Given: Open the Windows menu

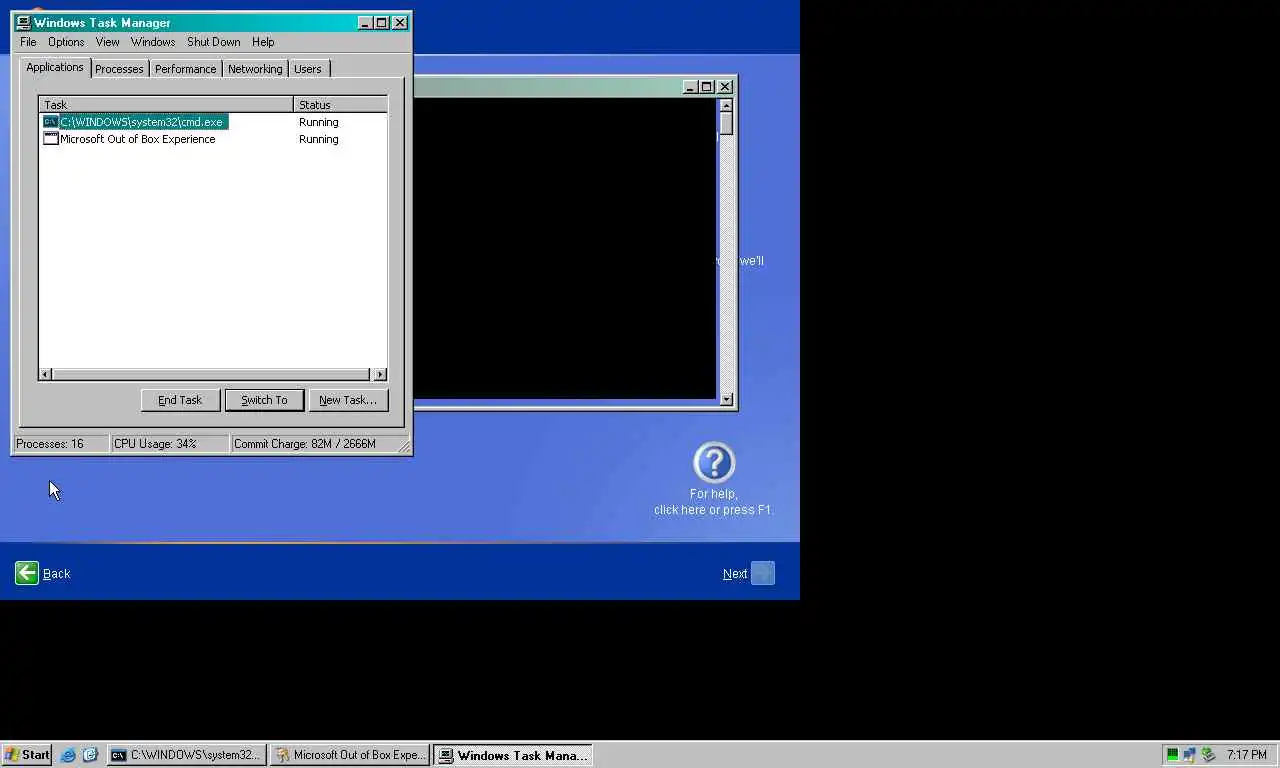Looking at the screenshot, I should tap(153, 42).
